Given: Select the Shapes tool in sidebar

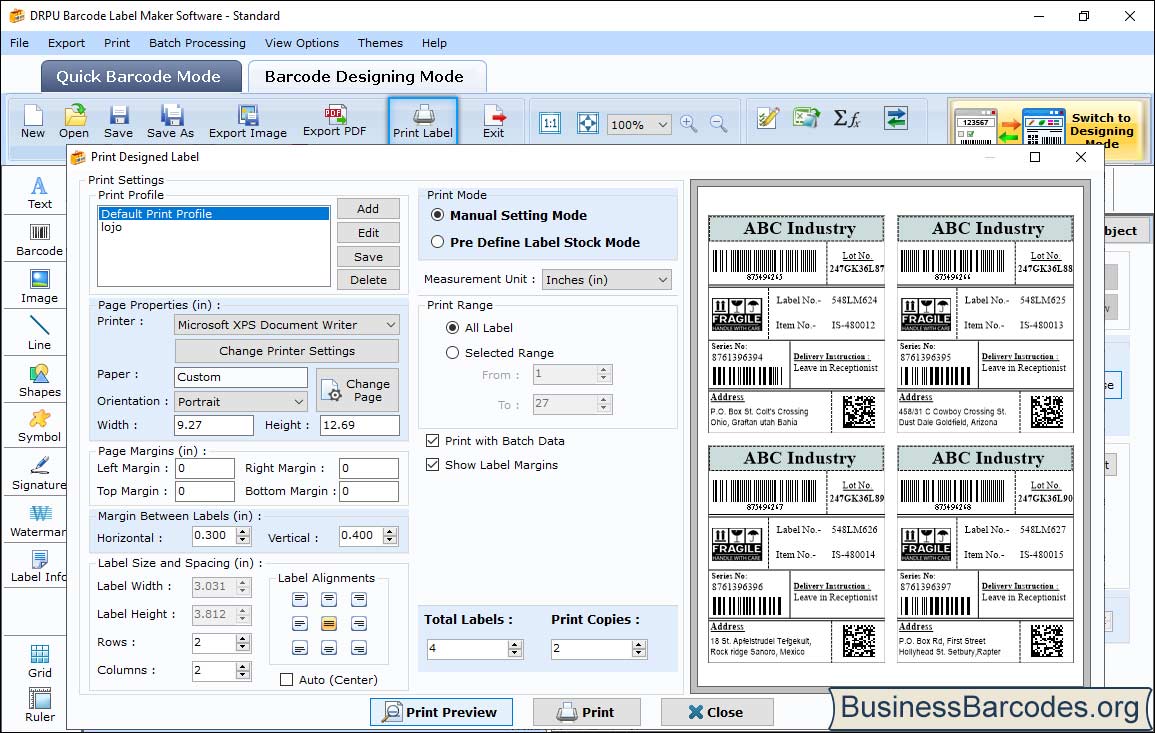Looking at the screenshot, I should pyautogui.click(x=39, y=381).
